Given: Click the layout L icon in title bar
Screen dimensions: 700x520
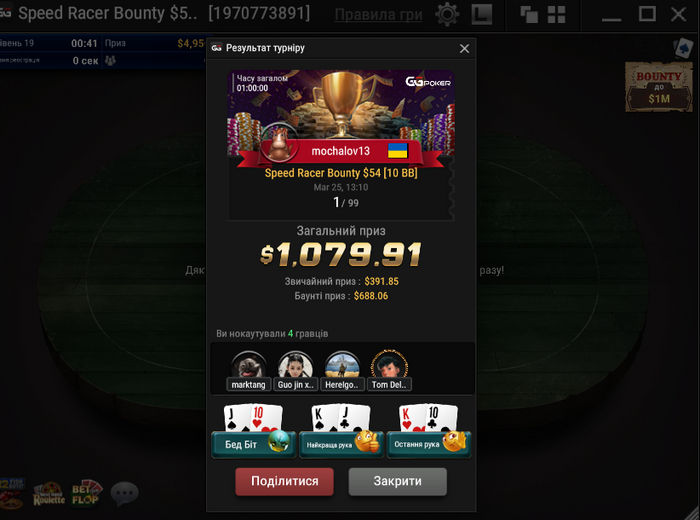Looking at the screenshot, I should (482, 14).
